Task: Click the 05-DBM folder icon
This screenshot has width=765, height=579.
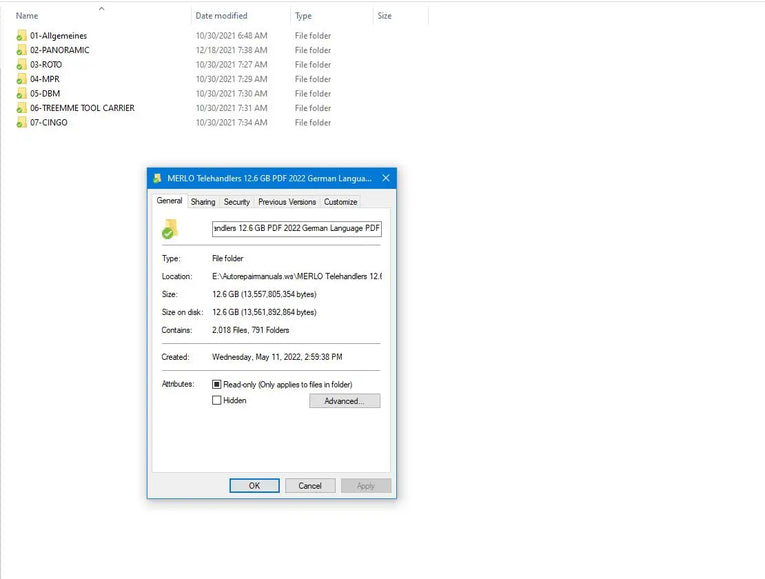Action: (21, 93)
